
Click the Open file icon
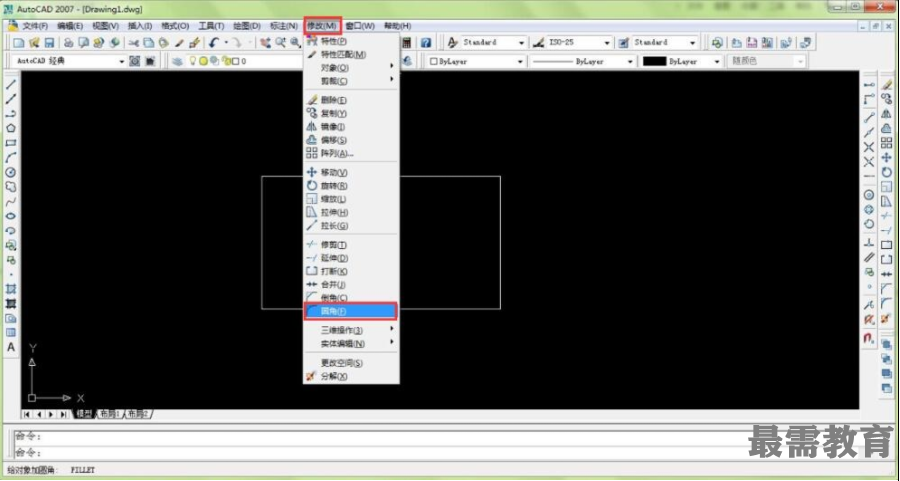34,42
